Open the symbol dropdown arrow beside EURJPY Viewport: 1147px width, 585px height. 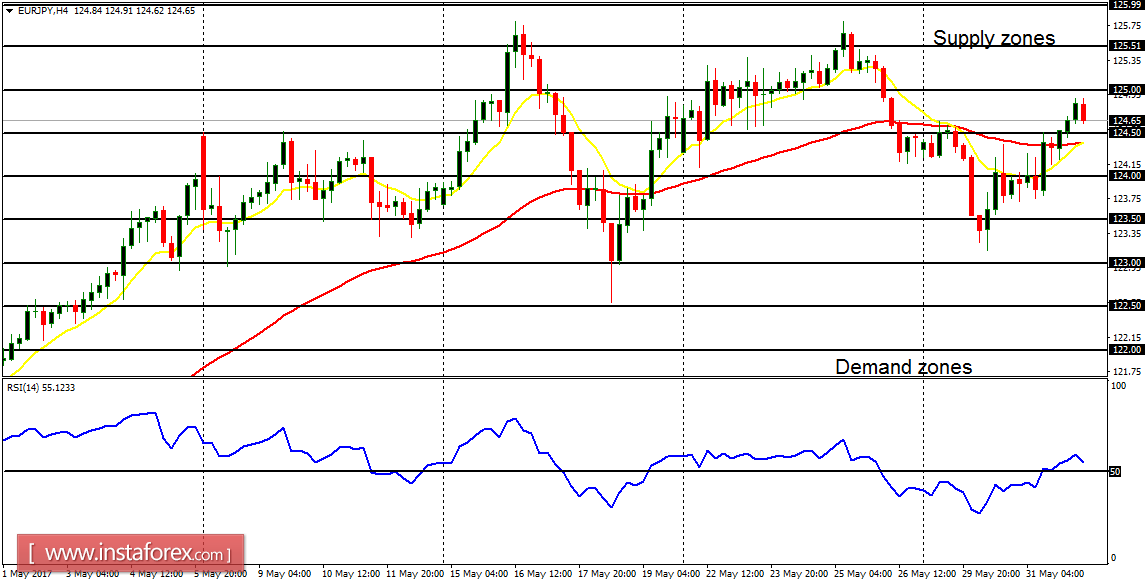[x=11, y=9]
